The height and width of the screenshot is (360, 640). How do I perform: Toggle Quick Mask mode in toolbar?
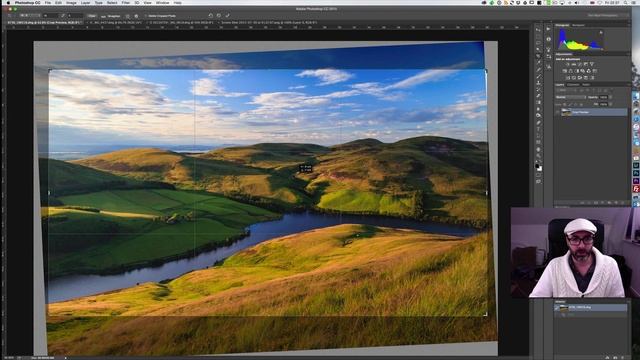point(538,175)
